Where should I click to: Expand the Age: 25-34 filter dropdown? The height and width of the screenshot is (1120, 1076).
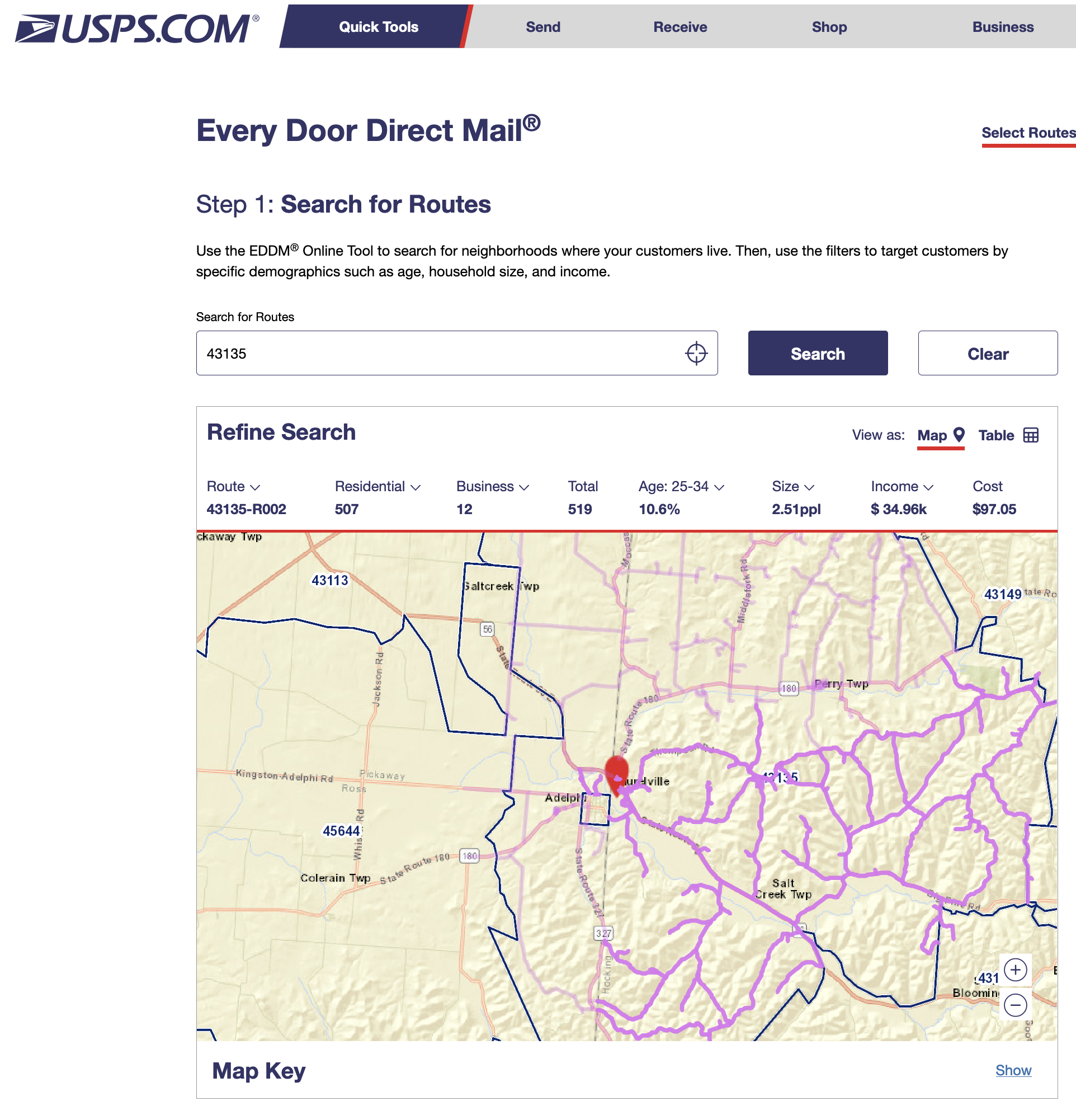(x=681, y=486)
